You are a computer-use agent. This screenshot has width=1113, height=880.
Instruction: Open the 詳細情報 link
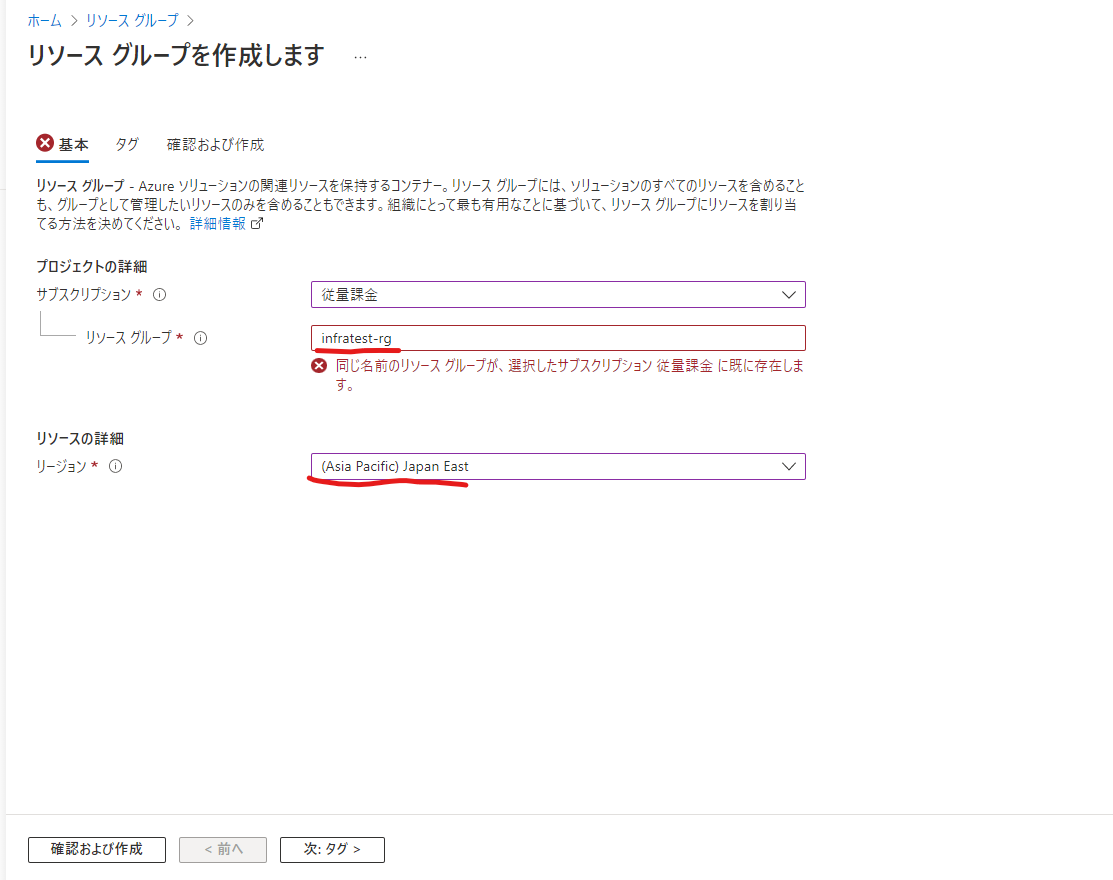coord(217,224)
